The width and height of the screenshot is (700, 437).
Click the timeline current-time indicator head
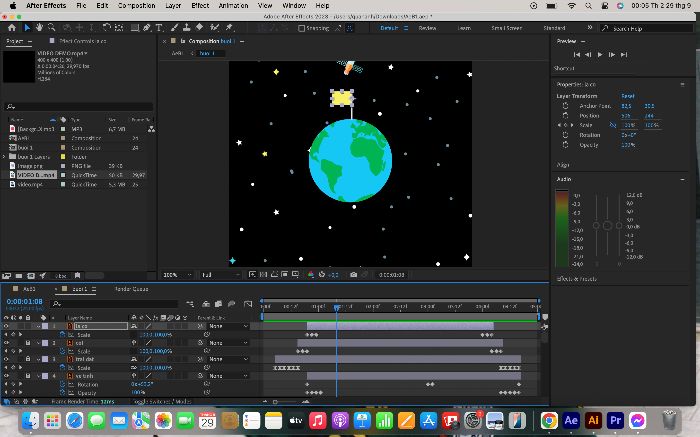click(x=337, y=307)
